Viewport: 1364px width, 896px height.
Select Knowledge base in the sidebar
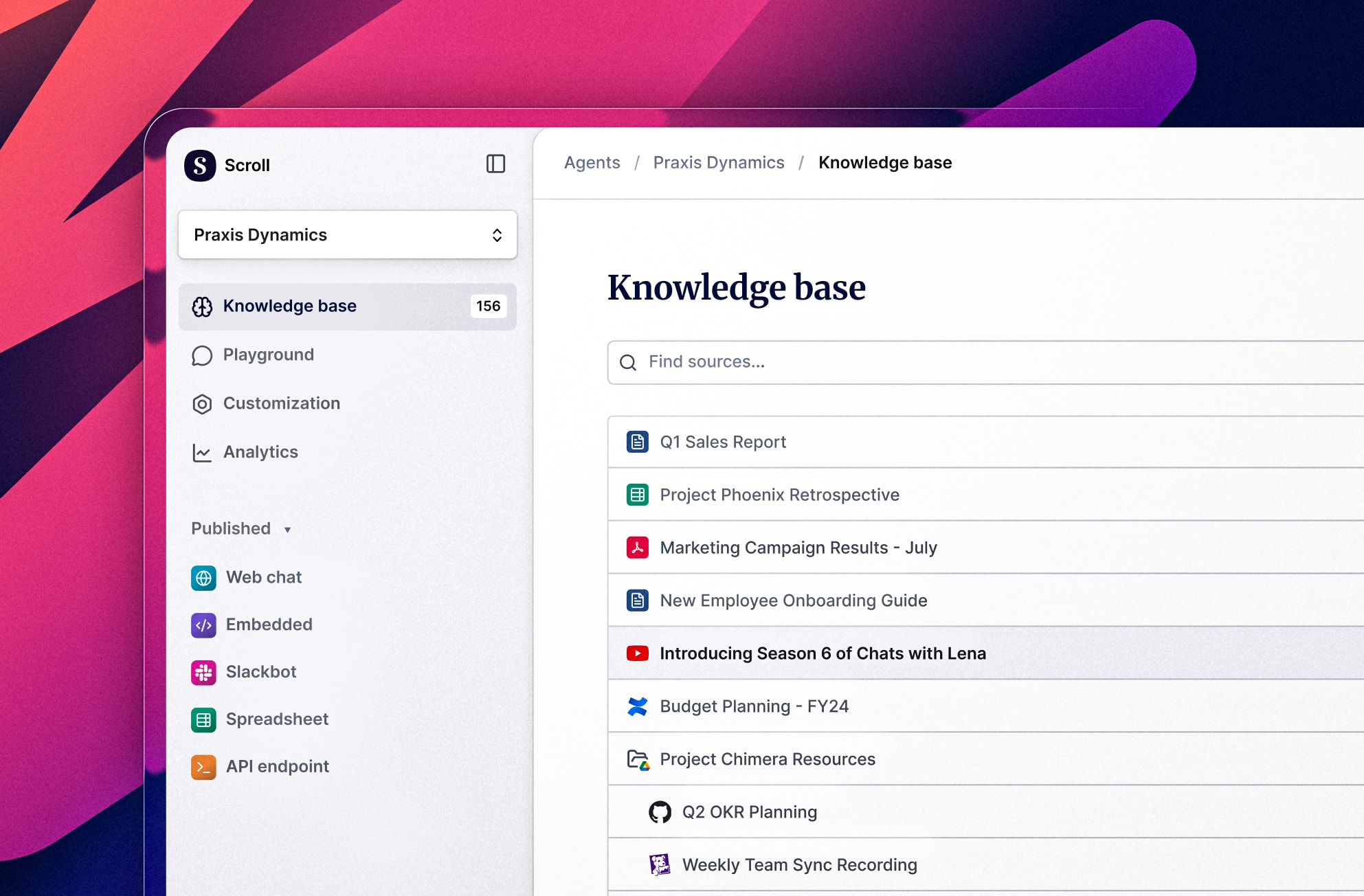[348, 306]
